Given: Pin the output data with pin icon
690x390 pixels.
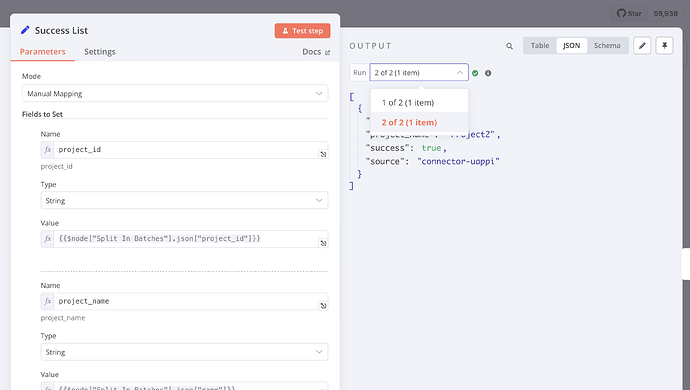Looking at the screenshot, I should [x=664, y=45].
